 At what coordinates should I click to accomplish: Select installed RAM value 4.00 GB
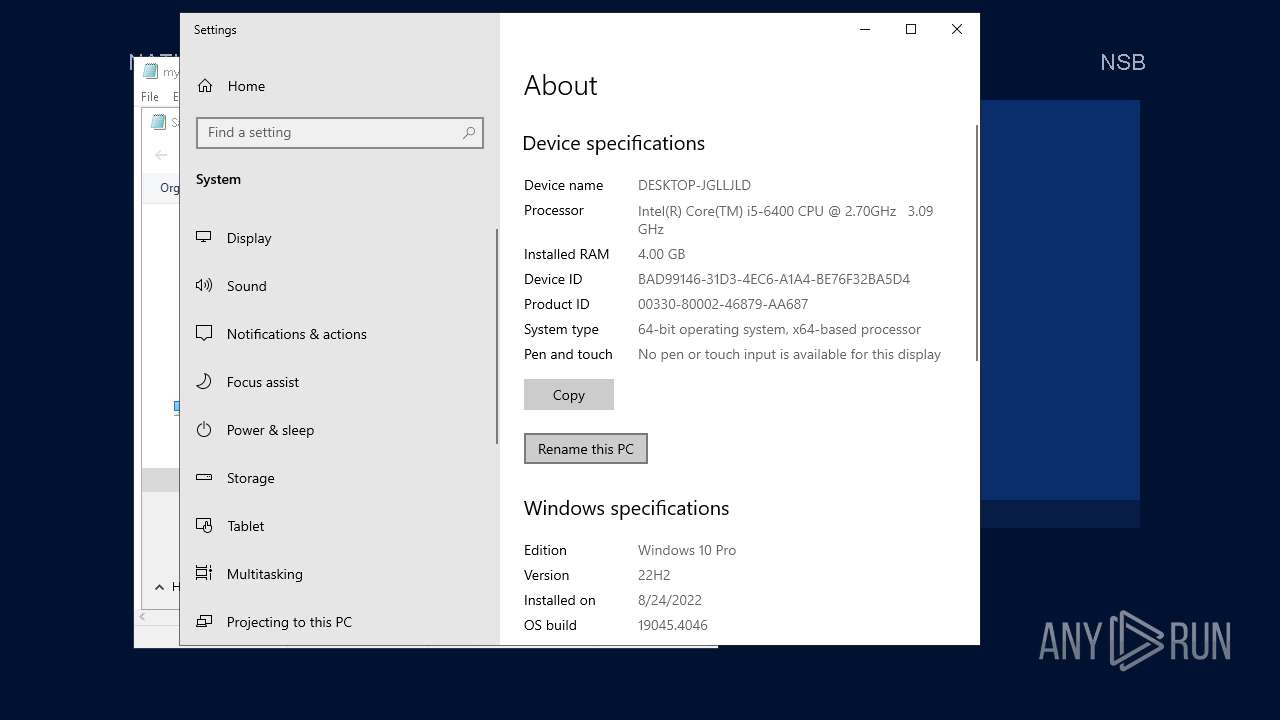click(x=661, y=254)
